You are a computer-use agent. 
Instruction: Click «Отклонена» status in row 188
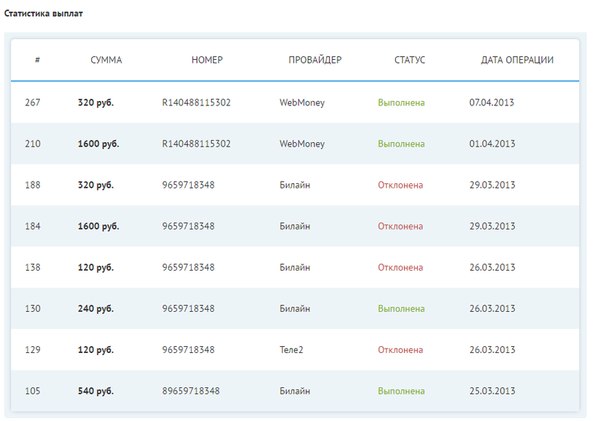[x=400, y=185]
